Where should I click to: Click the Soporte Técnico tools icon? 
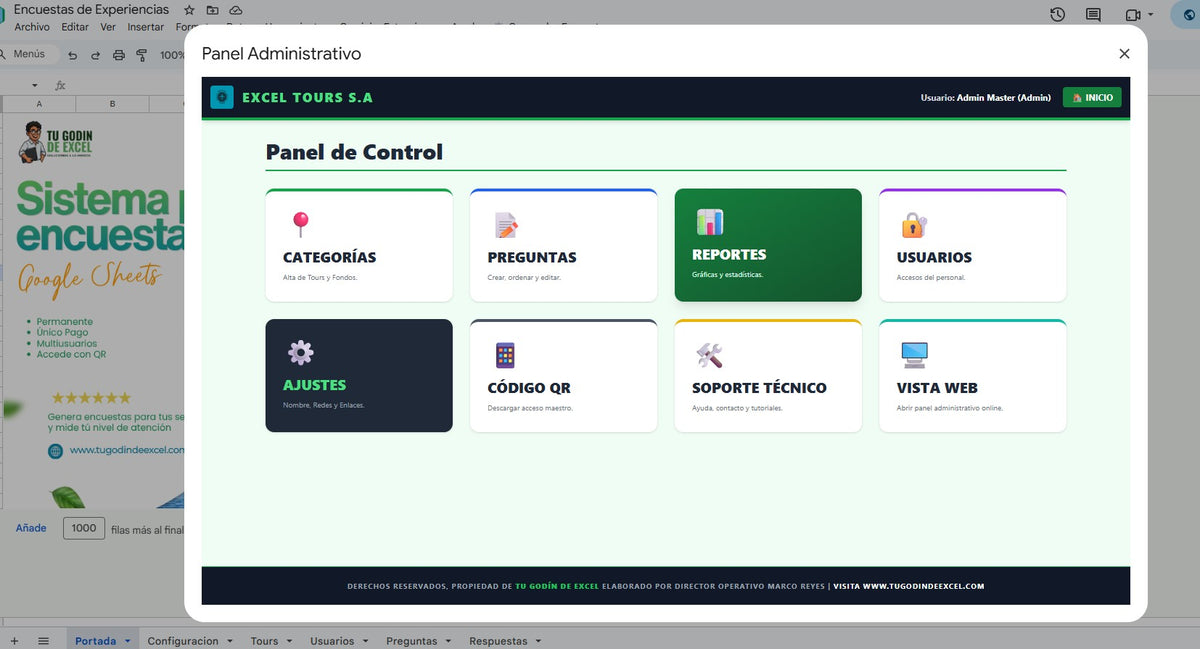(709, 355)
